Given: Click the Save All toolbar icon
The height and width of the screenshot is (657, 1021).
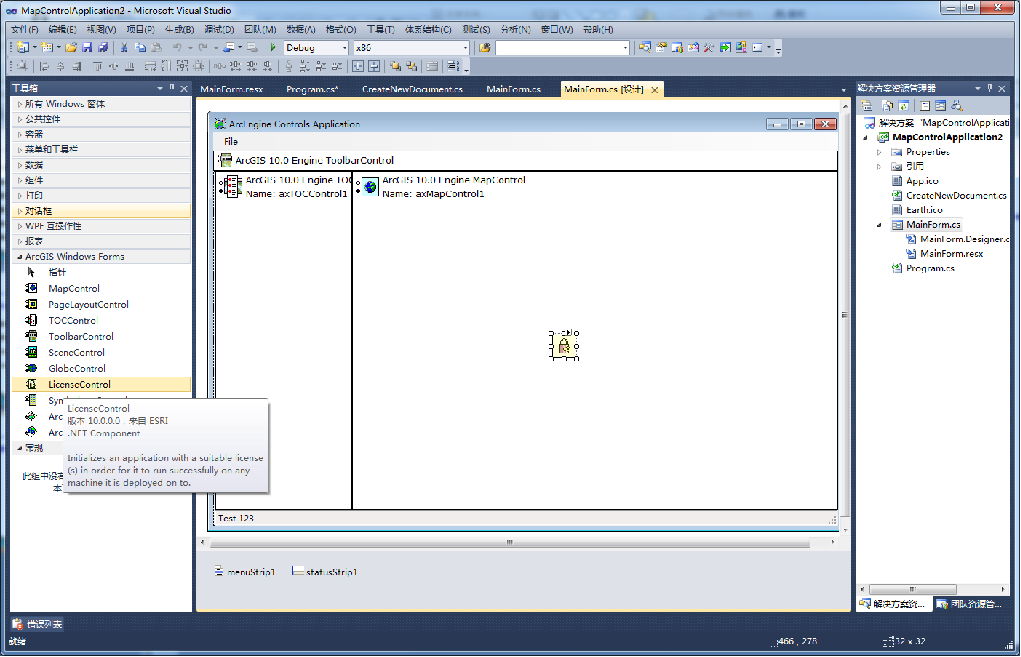Looking at the screenshot, I should (x=102, y=47).
